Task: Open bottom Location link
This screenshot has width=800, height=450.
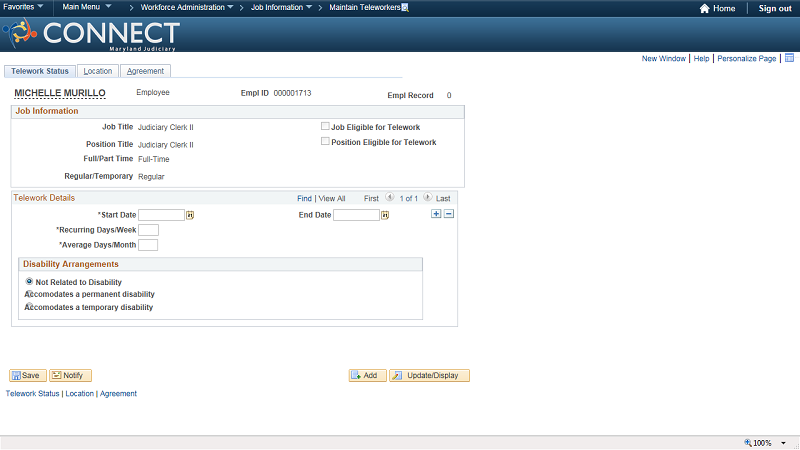Action: [80, 393]
